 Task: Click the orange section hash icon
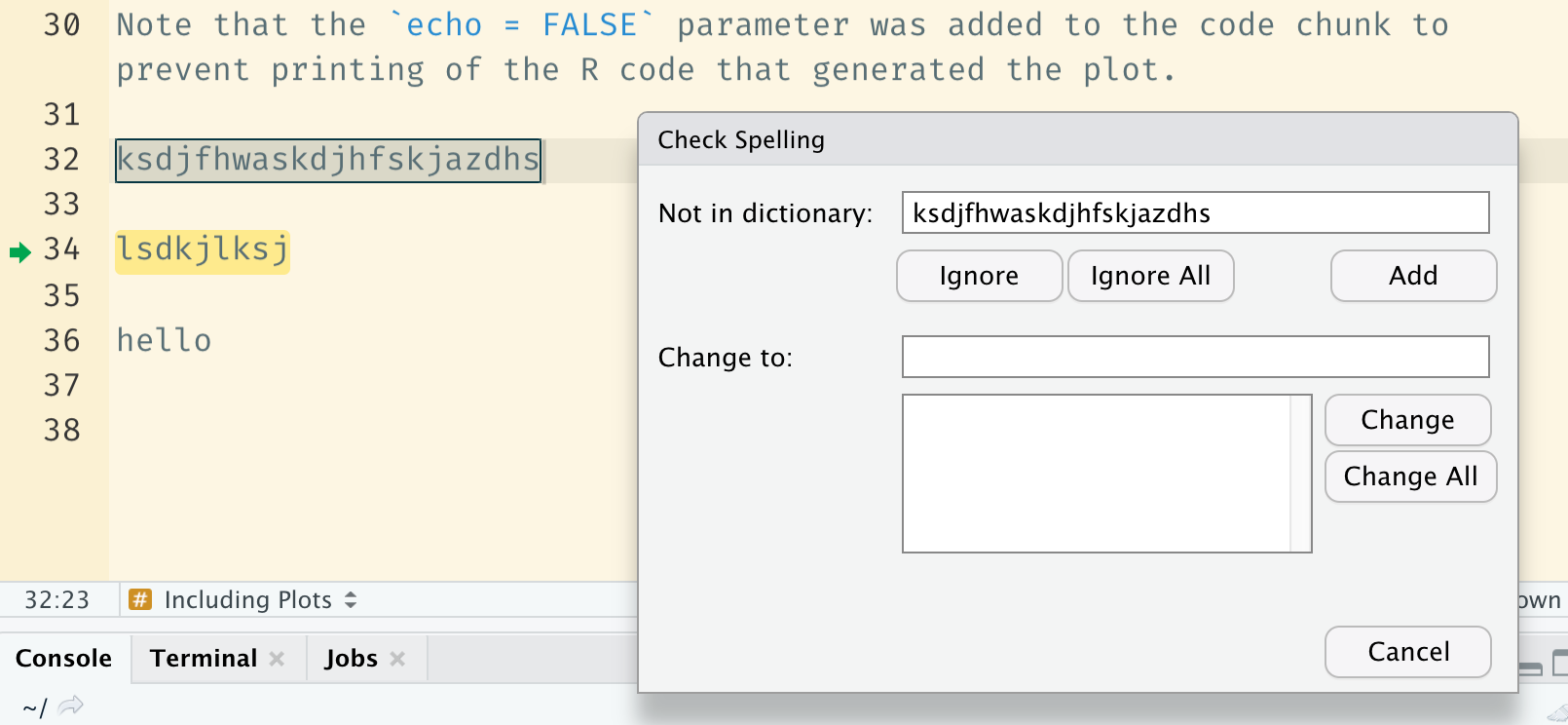pos(140,600)
